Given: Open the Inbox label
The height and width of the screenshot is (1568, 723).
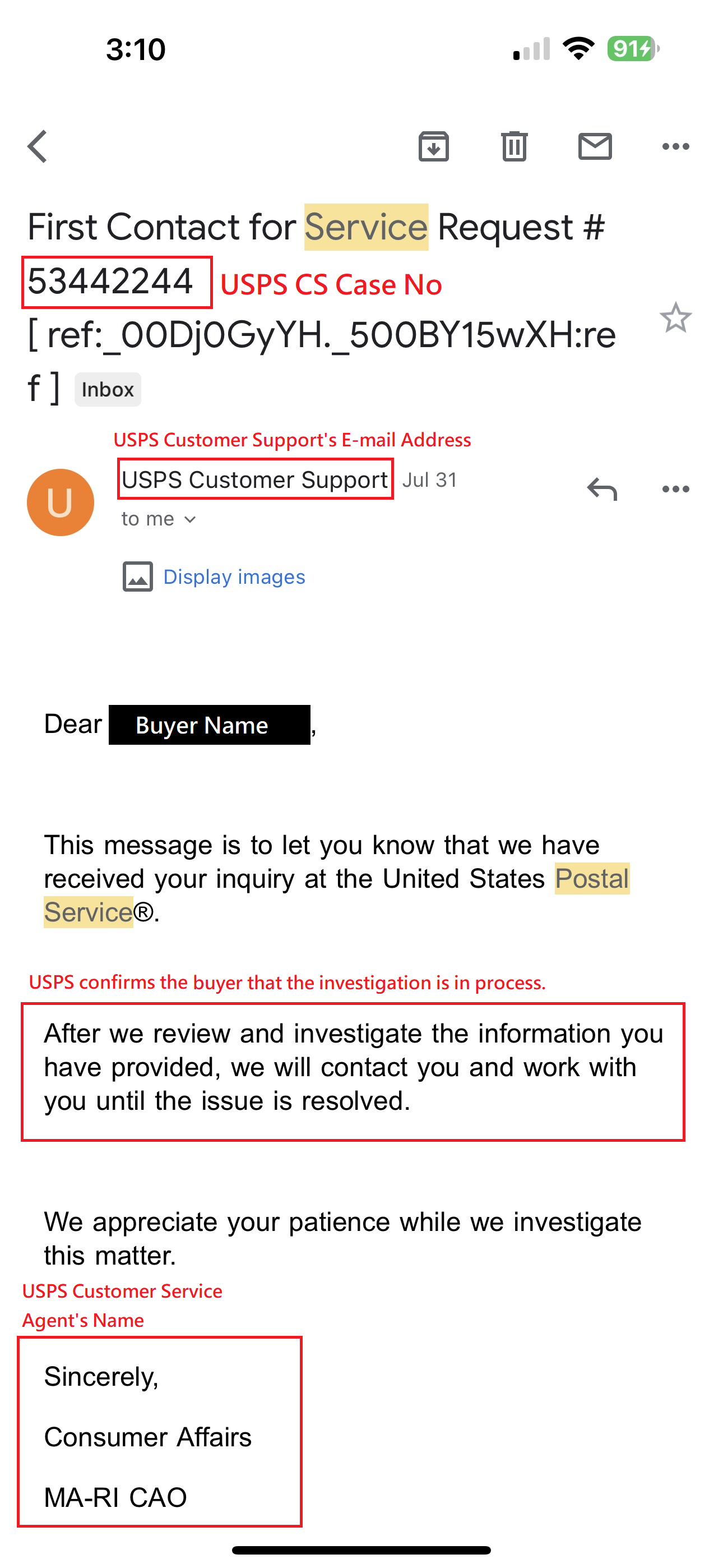Looking at the screenshot, I should [108, 390].
